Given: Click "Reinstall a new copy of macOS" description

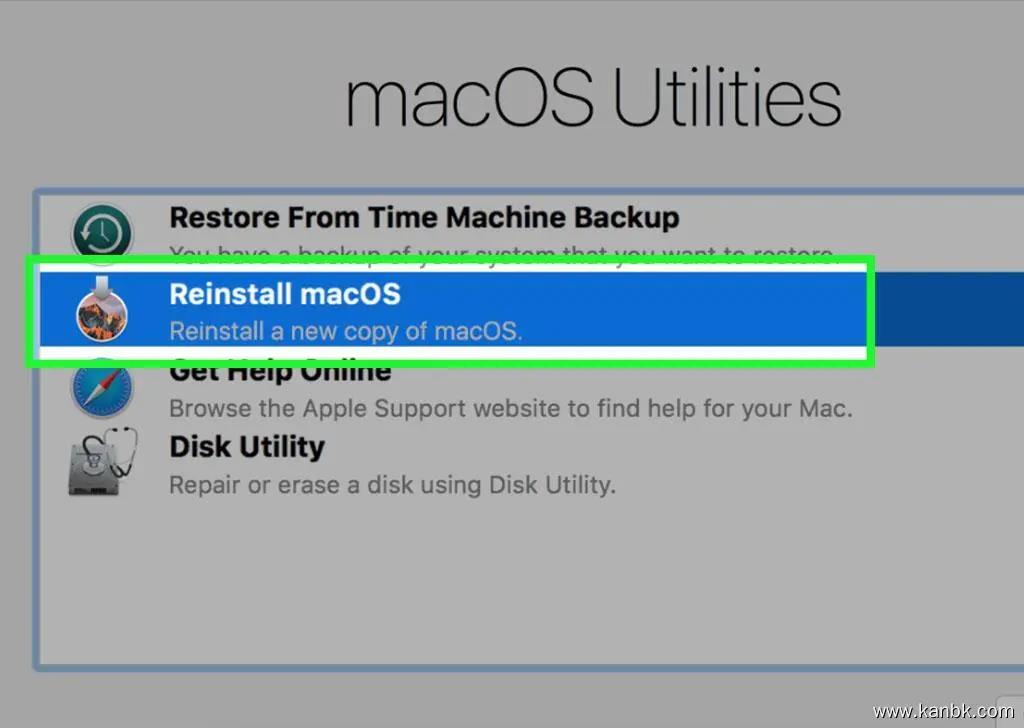Looking at the screenshot, I should 345,330.
